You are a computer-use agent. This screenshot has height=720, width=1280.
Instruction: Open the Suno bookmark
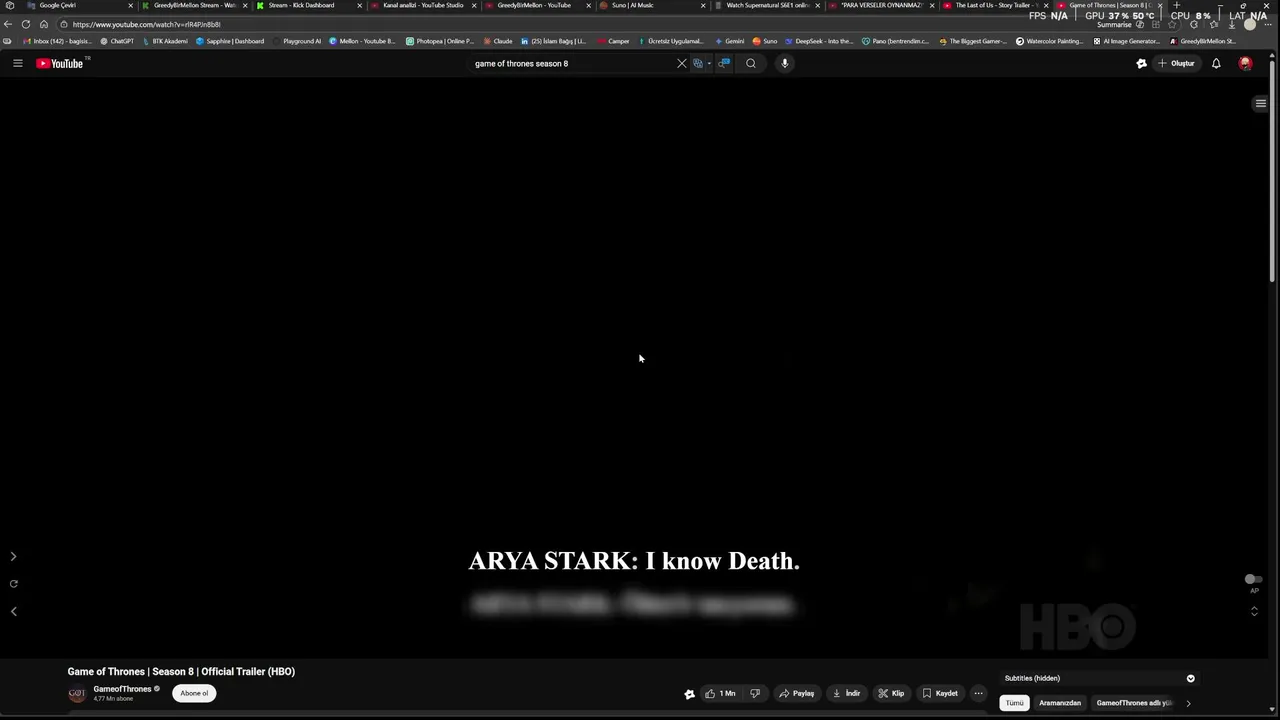[x=765, y=41]
